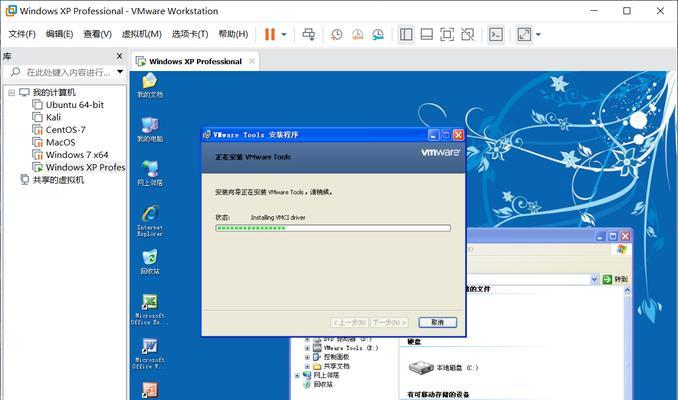The image size is (678, 400).
Task: Open the PowerPoint desktop icon at bottom
Action: [150, 390]
